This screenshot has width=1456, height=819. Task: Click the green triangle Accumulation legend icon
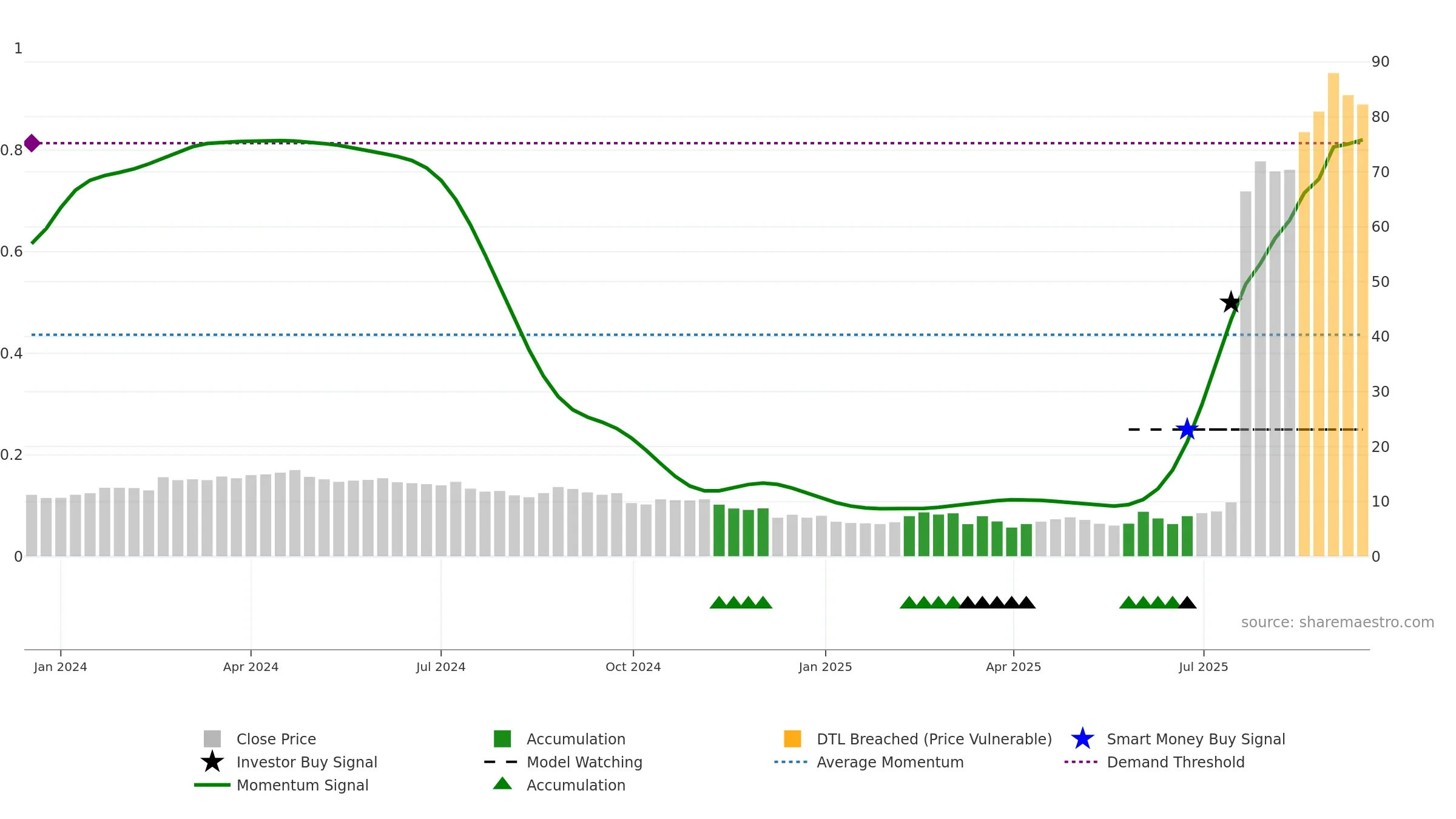(502, 784)
